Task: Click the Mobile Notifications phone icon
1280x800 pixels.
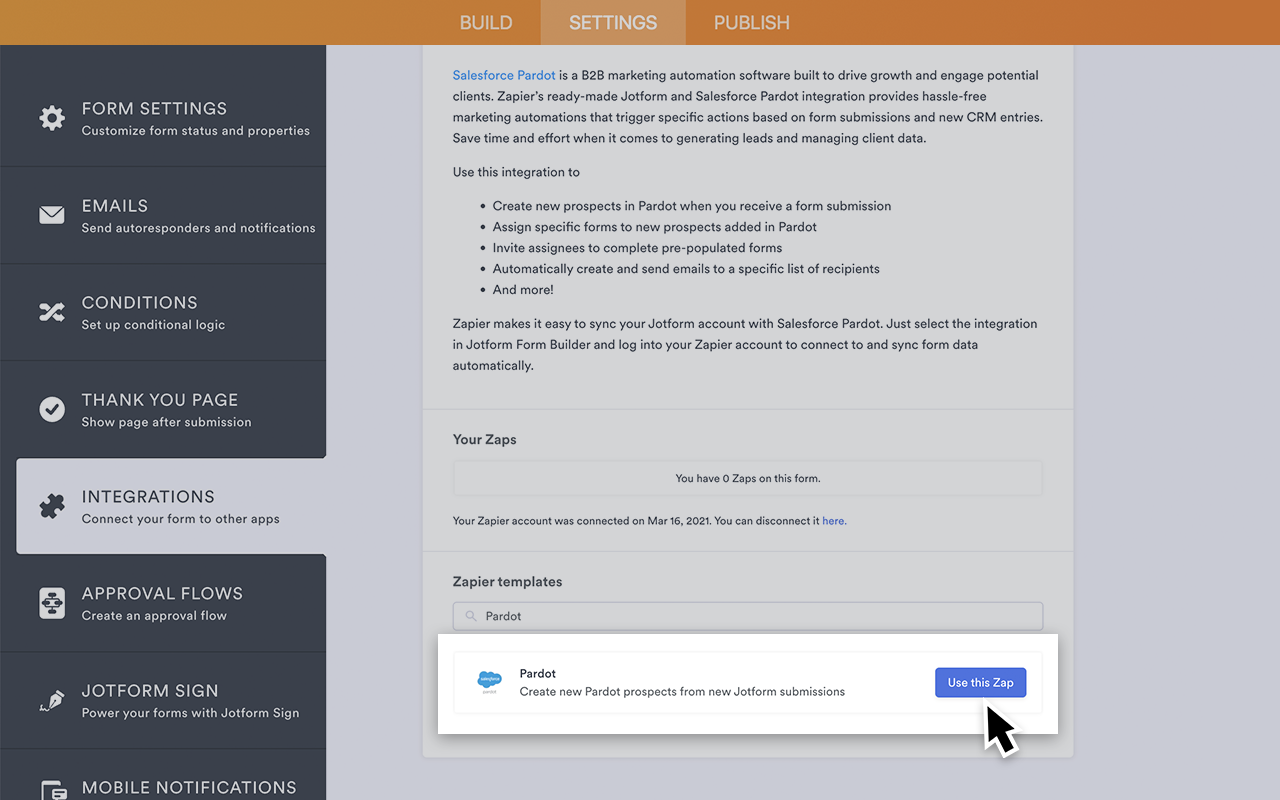Action: [52, 790]
